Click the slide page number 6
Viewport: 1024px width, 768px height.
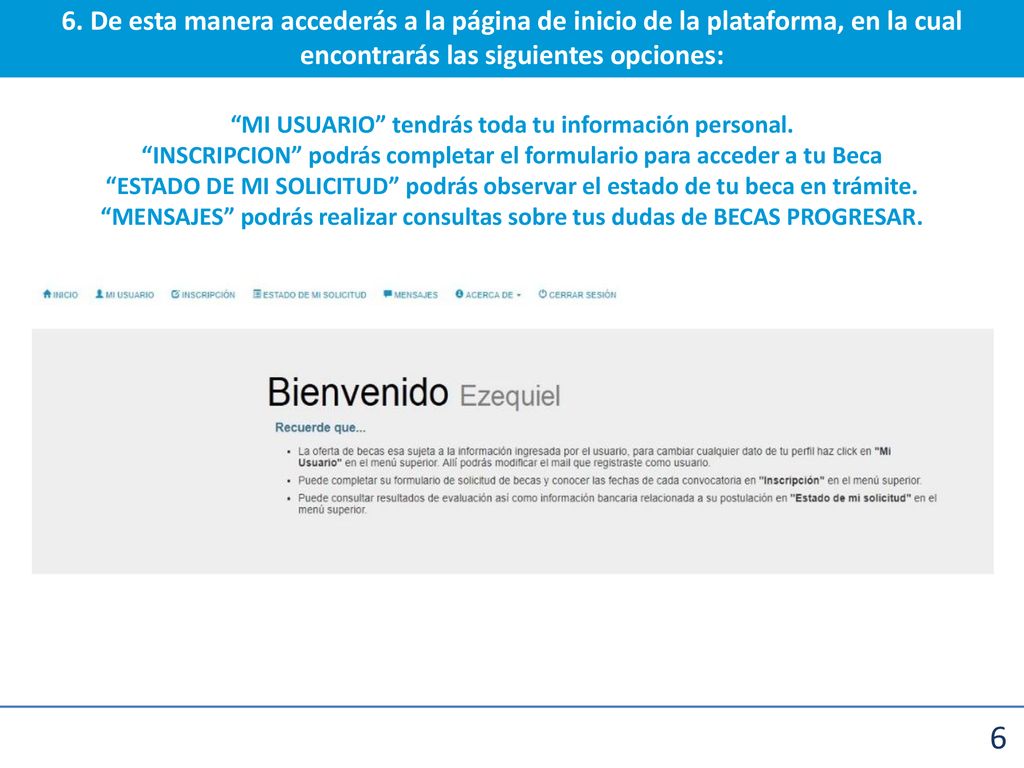tap(998, 739)
